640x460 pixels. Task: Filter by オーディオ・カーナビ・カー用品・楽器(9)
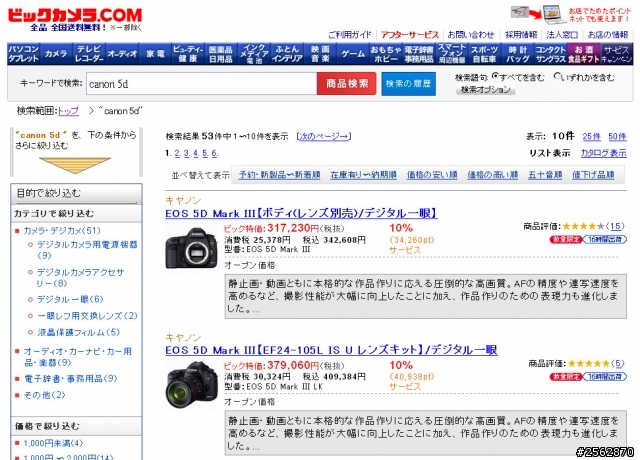point(78,357)
